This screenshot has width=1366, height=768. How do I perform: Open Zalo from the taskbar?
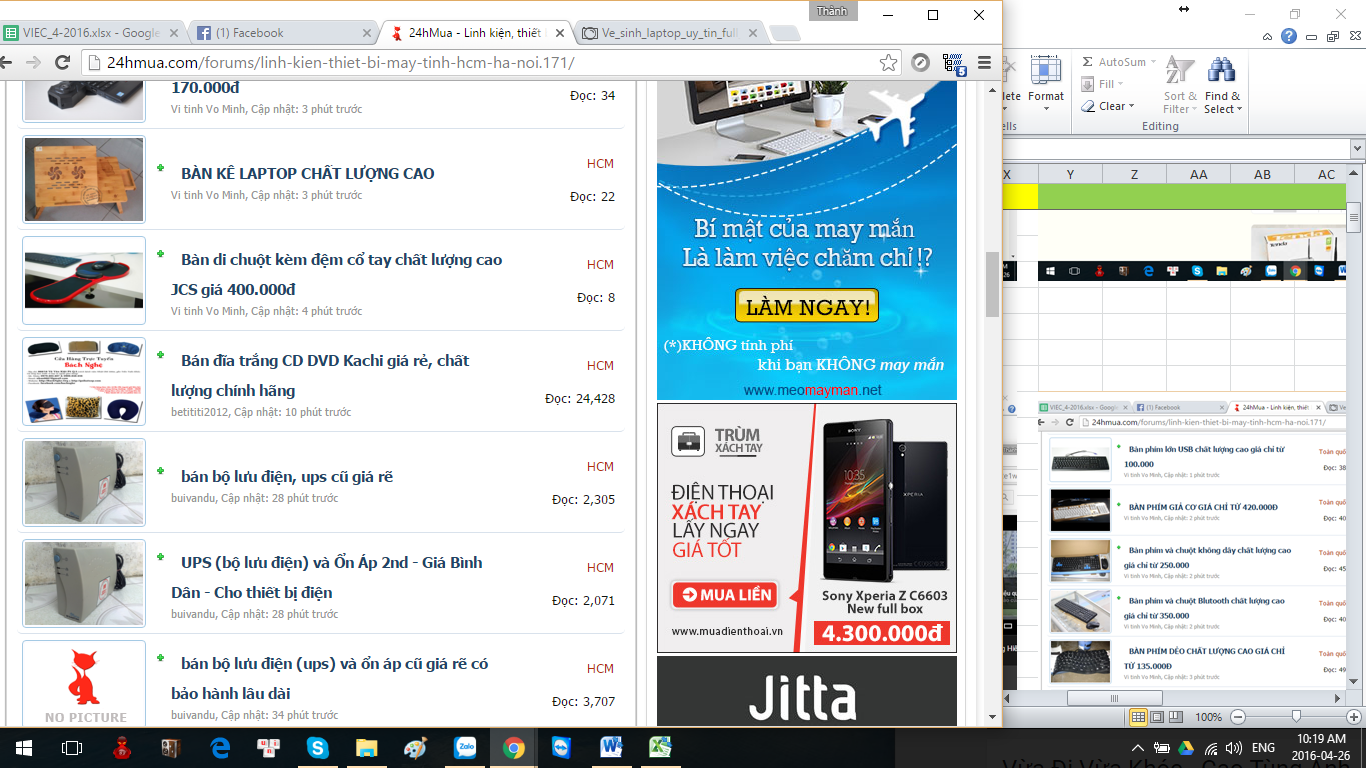(x=465, y=748)
